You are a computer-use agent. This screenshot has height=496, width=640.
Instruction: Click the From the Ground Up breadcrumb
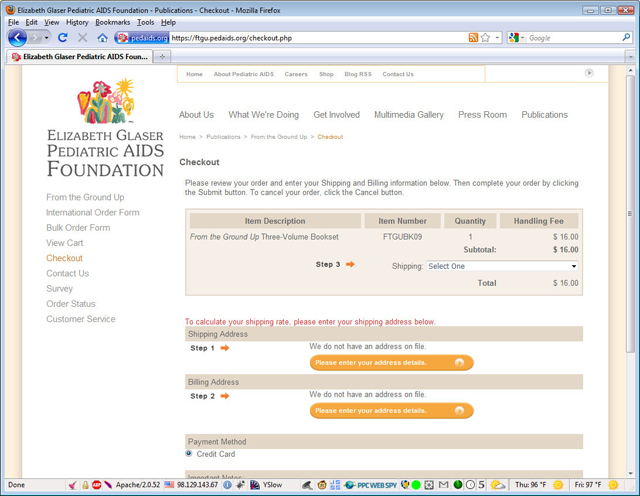(279, 137)
